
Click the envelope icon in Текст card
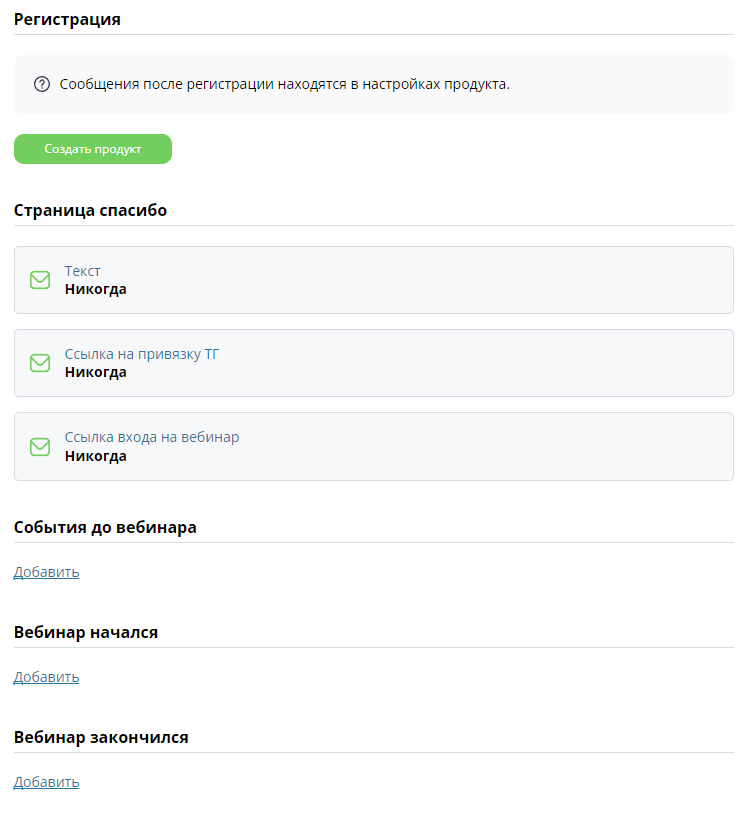click(40, 280)
